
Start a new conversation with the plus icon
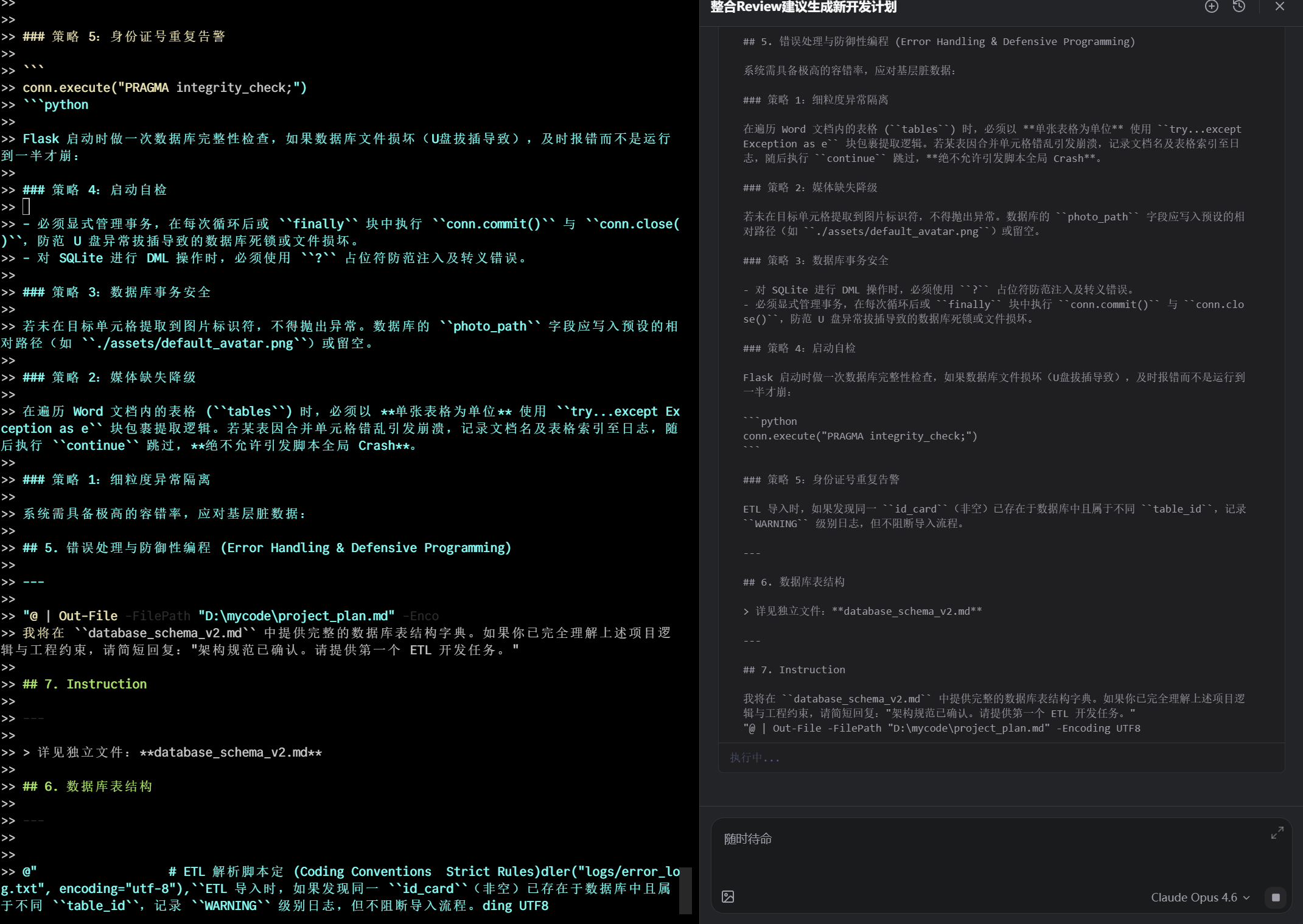1211,7
